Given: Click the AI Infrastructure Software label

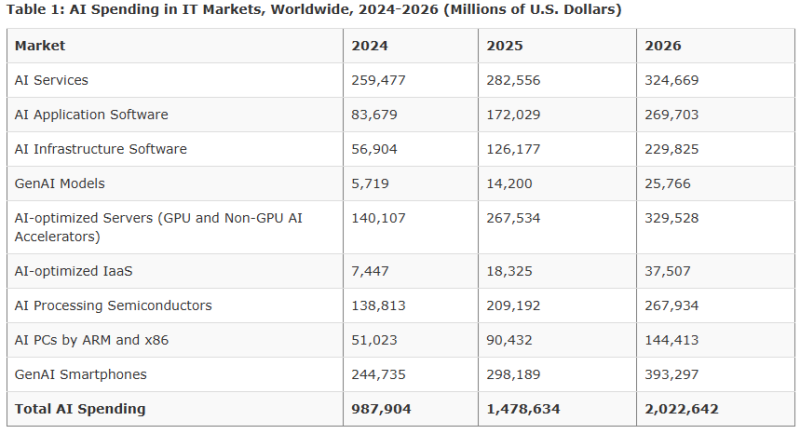Looking at the screenshot, I should click(101, 149).
